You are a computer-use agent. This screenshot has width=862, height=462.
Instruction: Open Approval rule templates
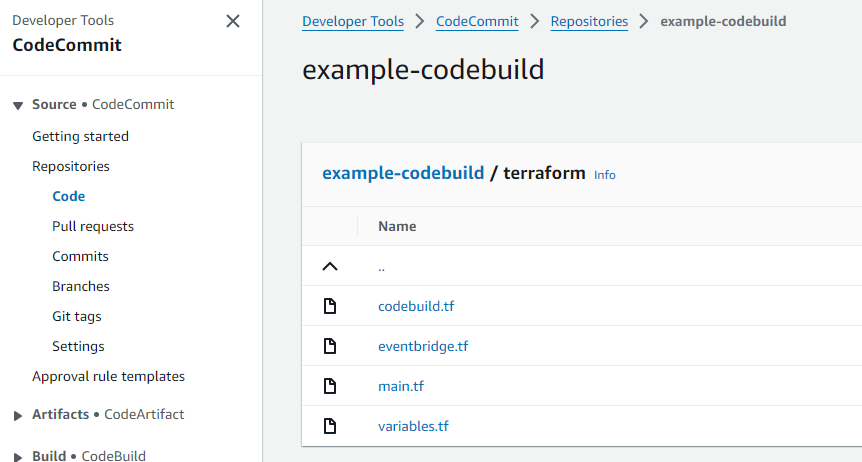[108, 376]
